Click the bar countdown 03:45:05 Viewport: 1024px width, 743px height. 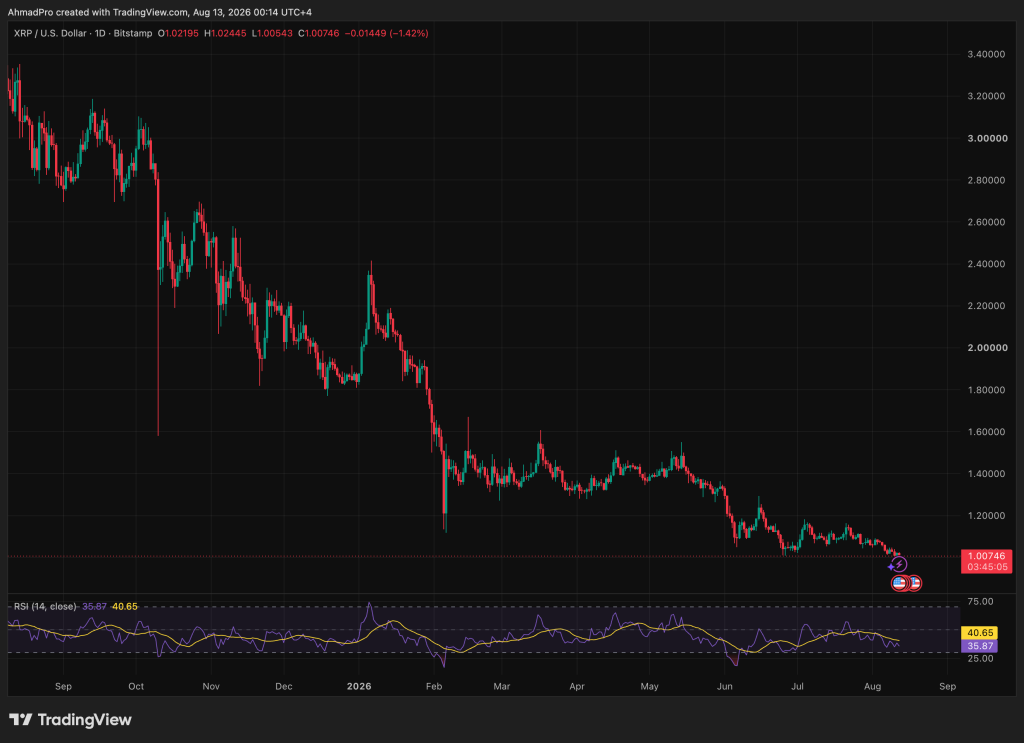tap(986, 567)
